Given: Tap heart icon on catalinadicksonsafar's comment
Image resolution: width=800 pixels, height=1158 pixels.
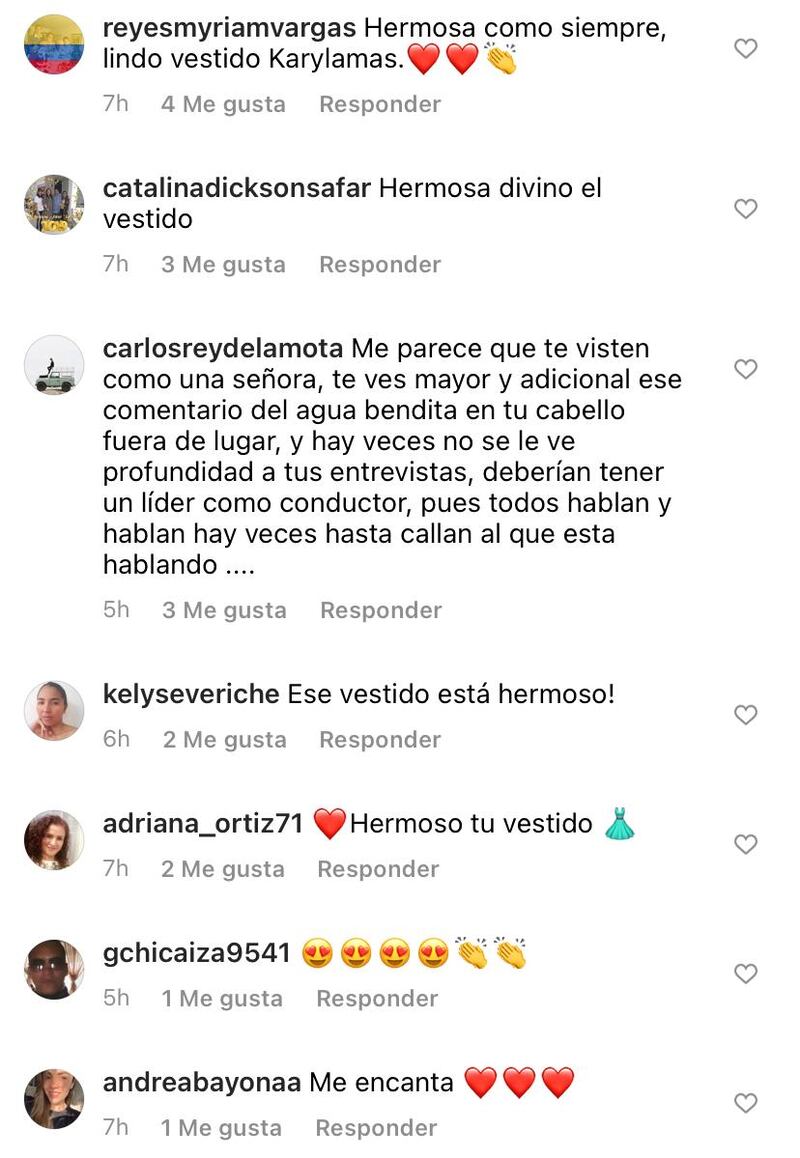Looking at the screenshot, I should [745, 209].
